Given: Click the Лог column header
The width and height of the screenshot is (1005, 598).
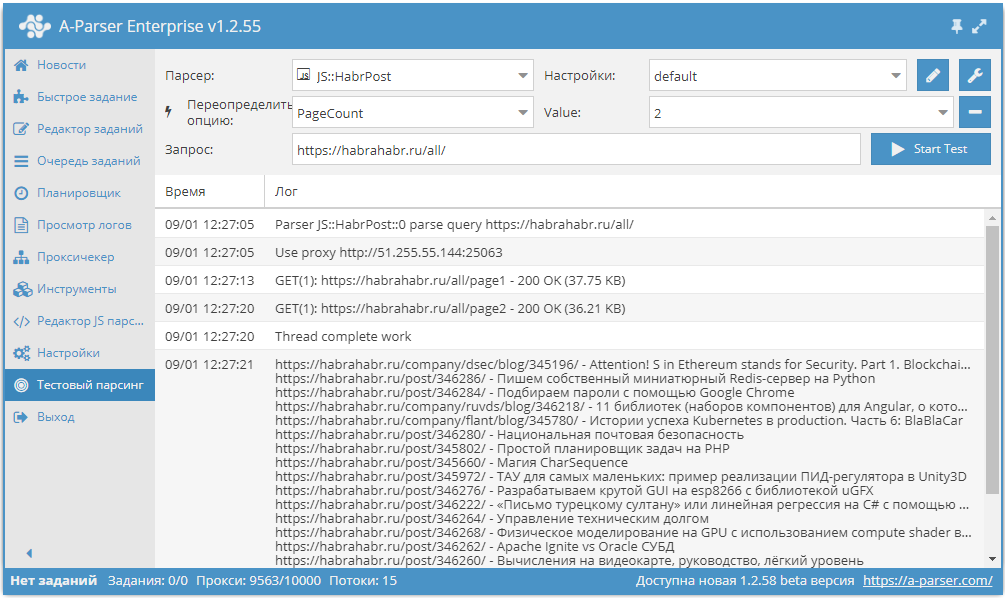Looking at the screenshot, I should (632, 191).
